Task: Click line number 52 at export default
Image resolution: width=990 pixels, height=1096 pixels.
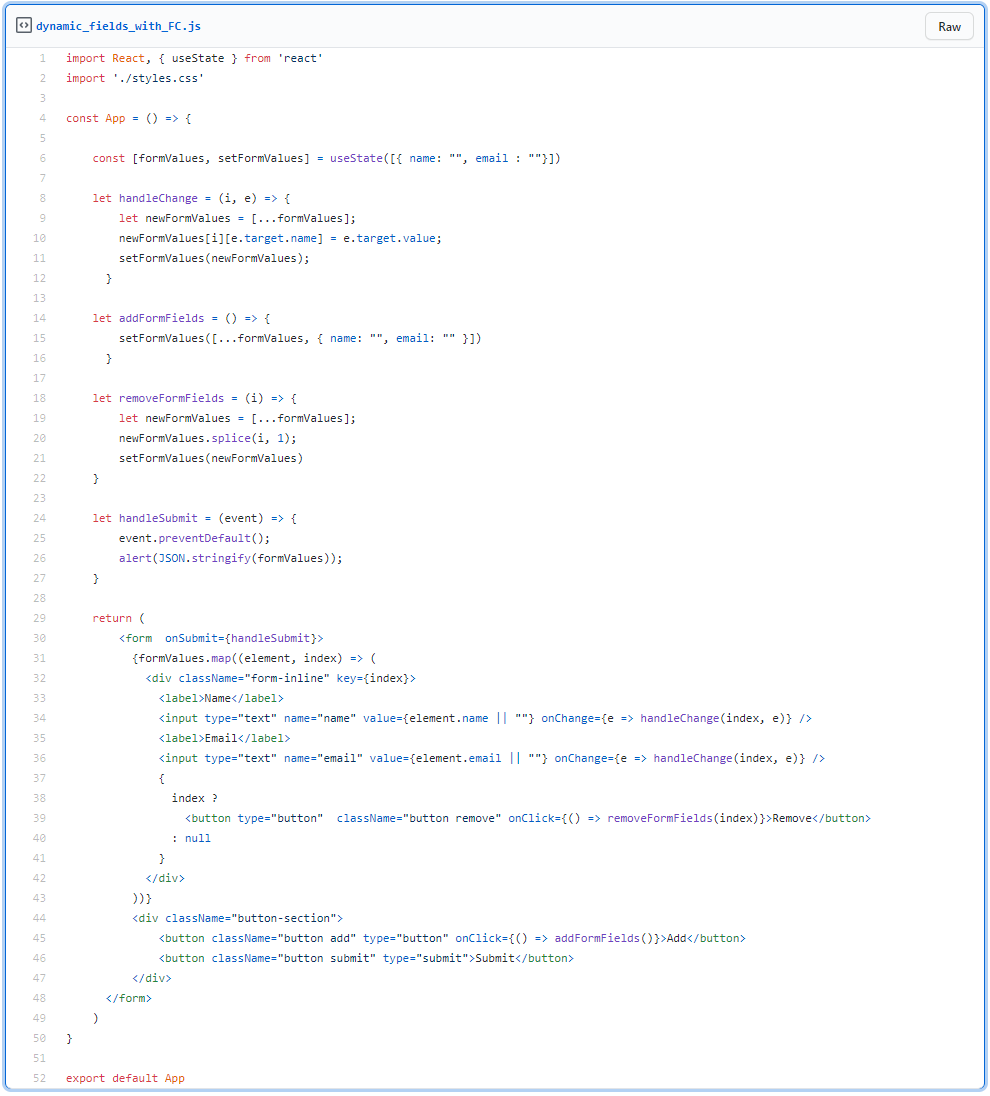Action: tap(40, 1078)
